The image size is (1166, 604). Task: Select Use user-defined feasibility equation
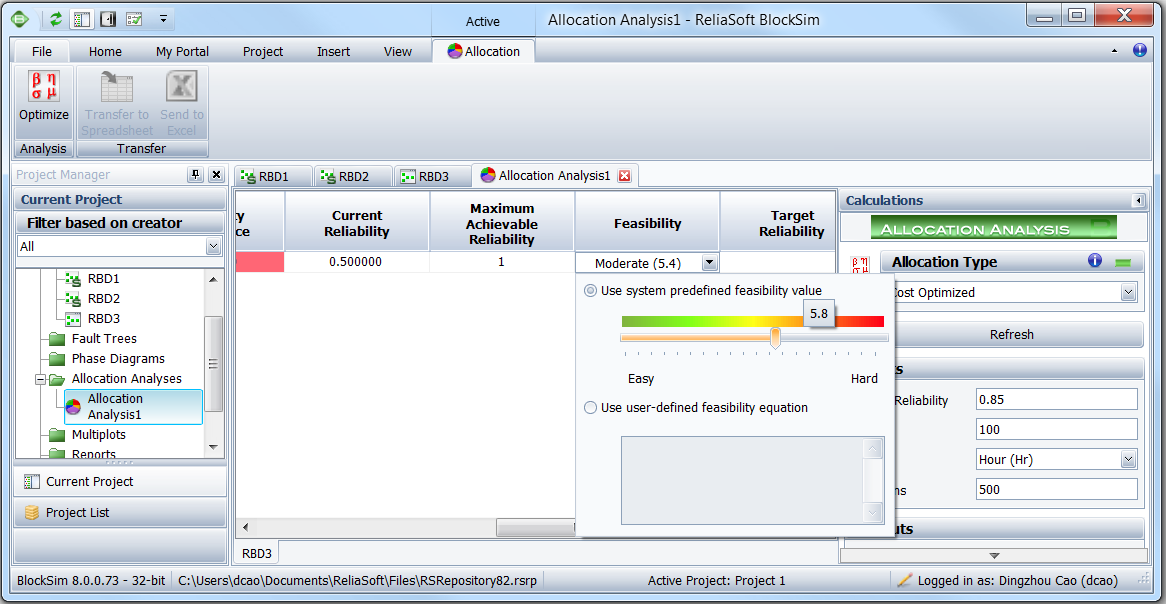point(591,408)
